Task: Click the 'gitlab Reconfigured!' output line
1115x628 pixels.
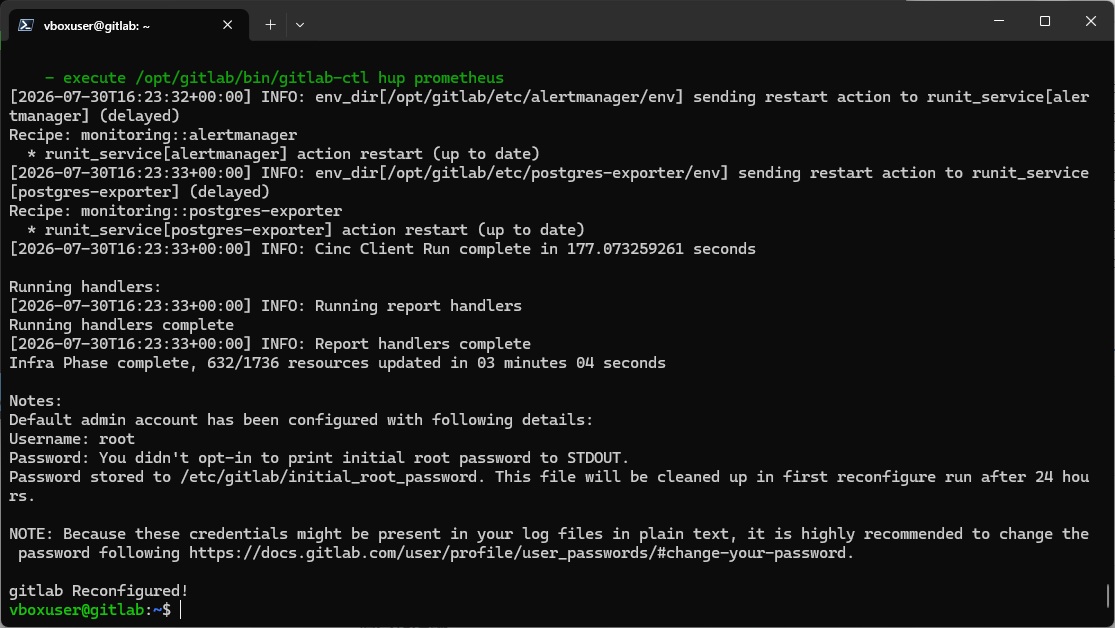Action: click(x=98, y=590)
